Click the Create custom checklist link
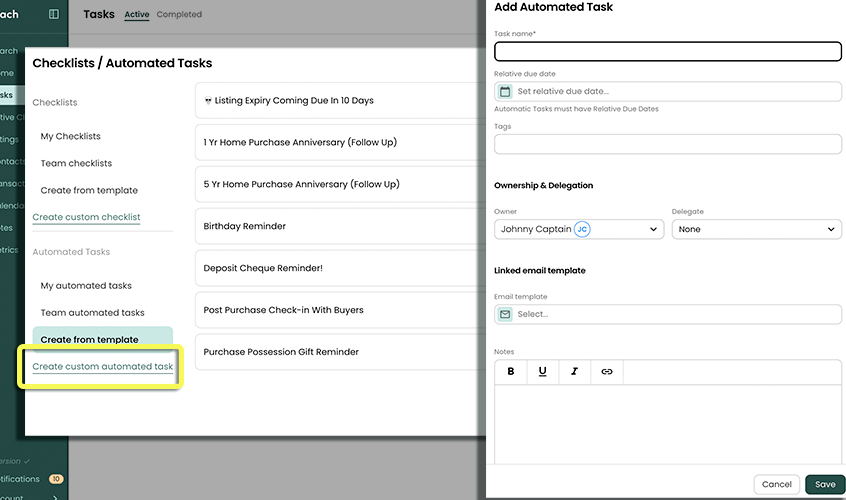Image resolution: width=846 pixels, height=500 pixels. coord(86,217)
